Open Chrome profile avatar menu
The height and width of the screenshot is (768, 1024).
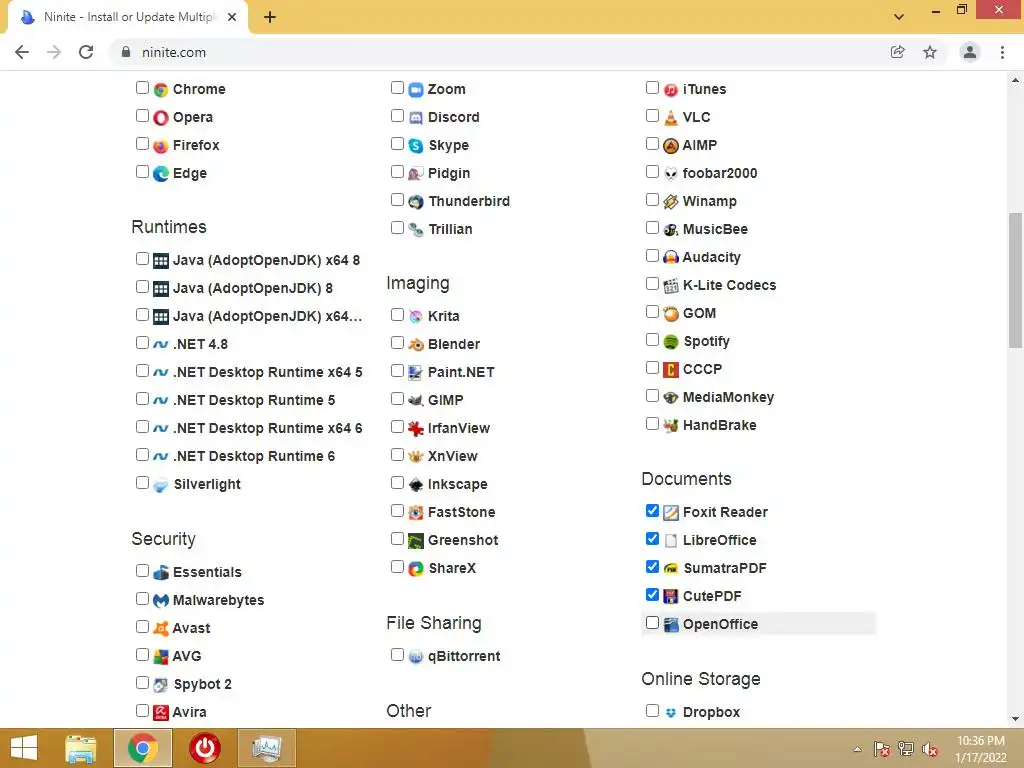970,52
